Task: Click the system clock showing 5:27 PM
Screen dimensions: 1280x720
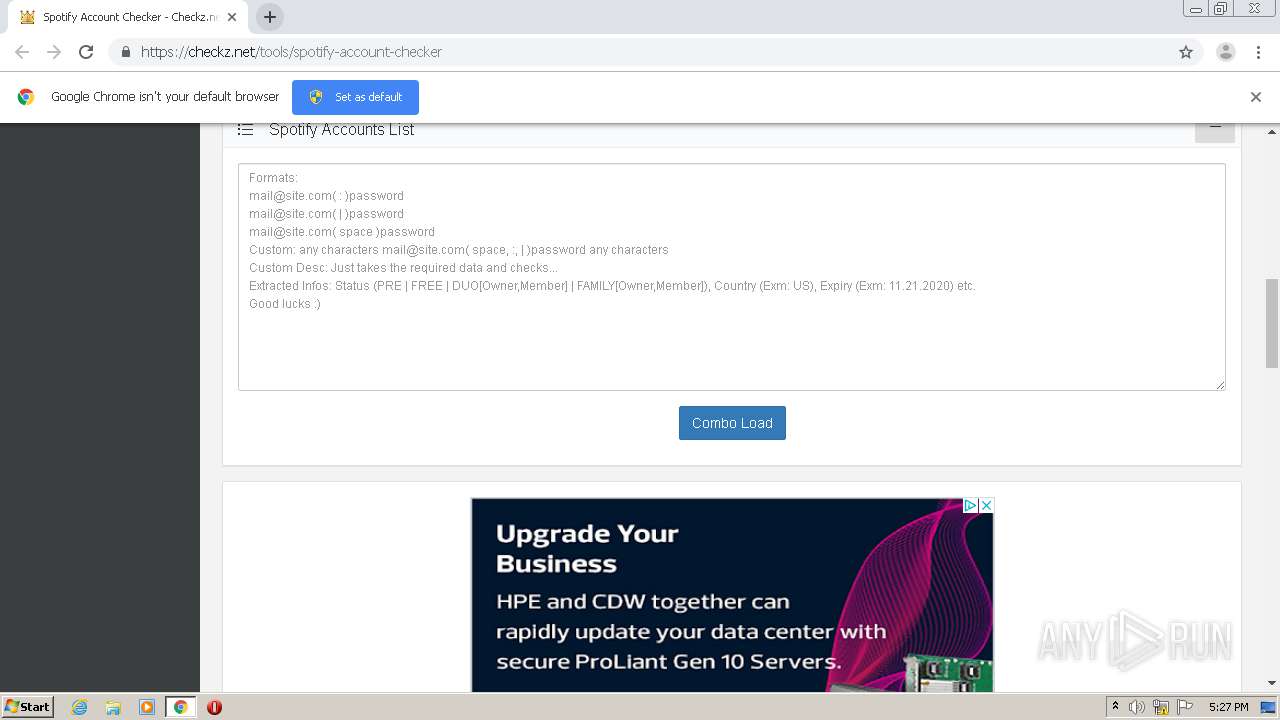Action: click(x=1228, y=707)
